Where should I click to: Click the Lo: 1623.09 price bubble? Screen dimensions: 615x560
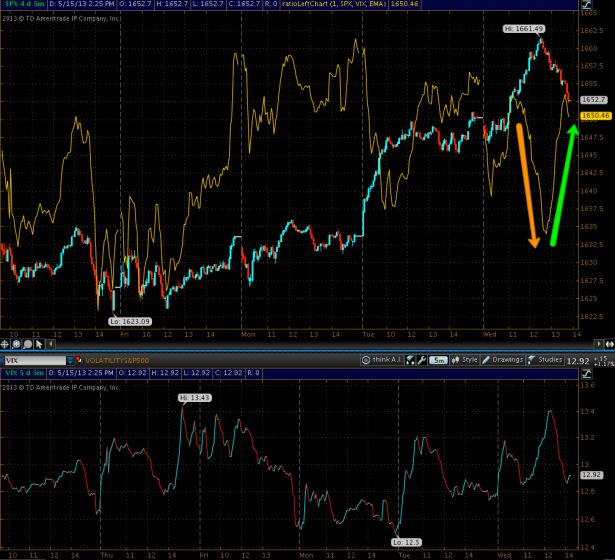pos(130,320)
